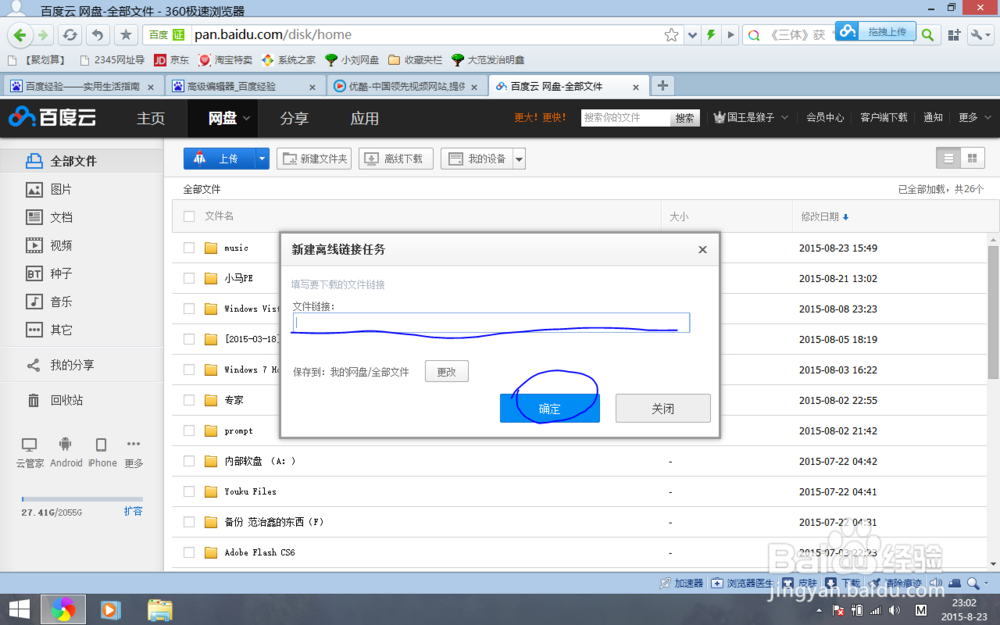Image resolution: width=1000 pixels, height=625 pixels.
Task: Open a new browser tab with plus
Action: click(663, 85)
